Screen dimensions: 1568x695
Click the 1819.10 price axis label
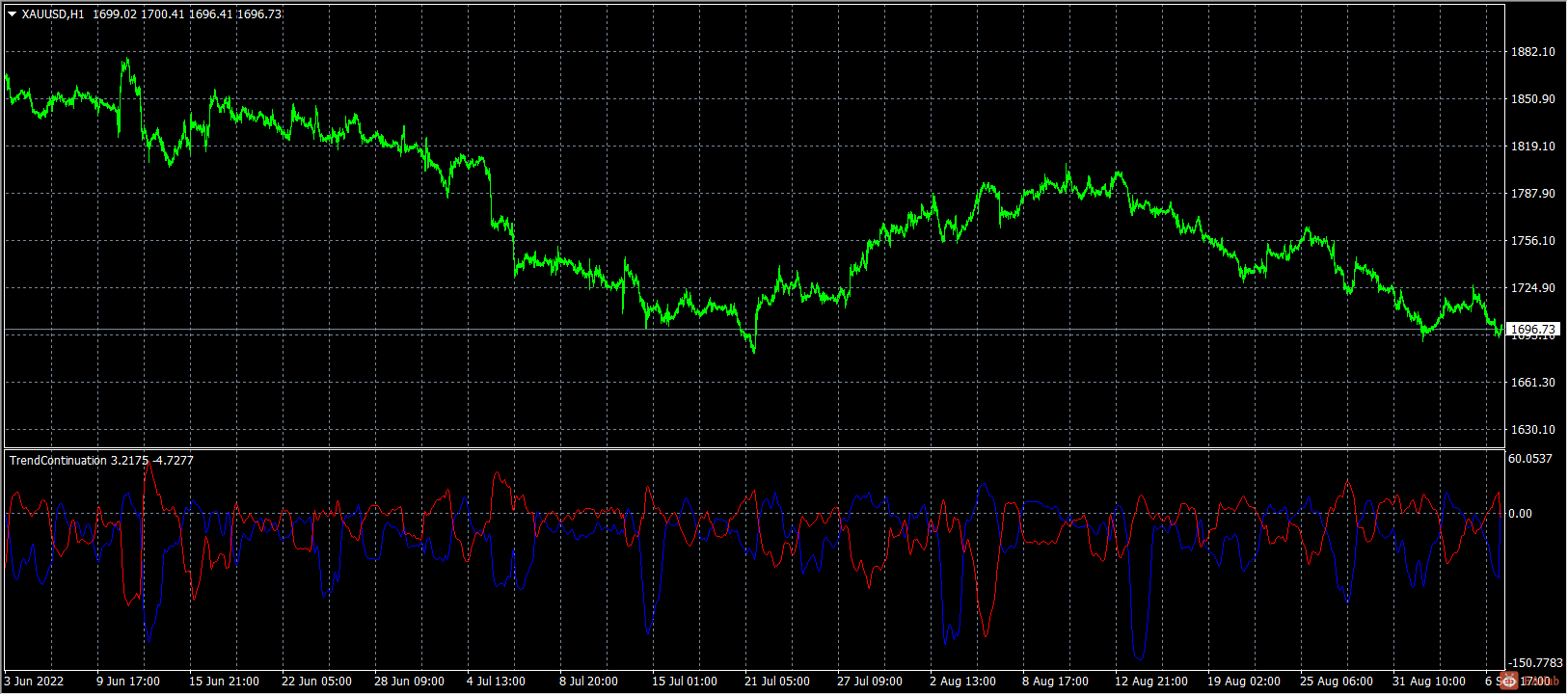tap(1532, 147)
